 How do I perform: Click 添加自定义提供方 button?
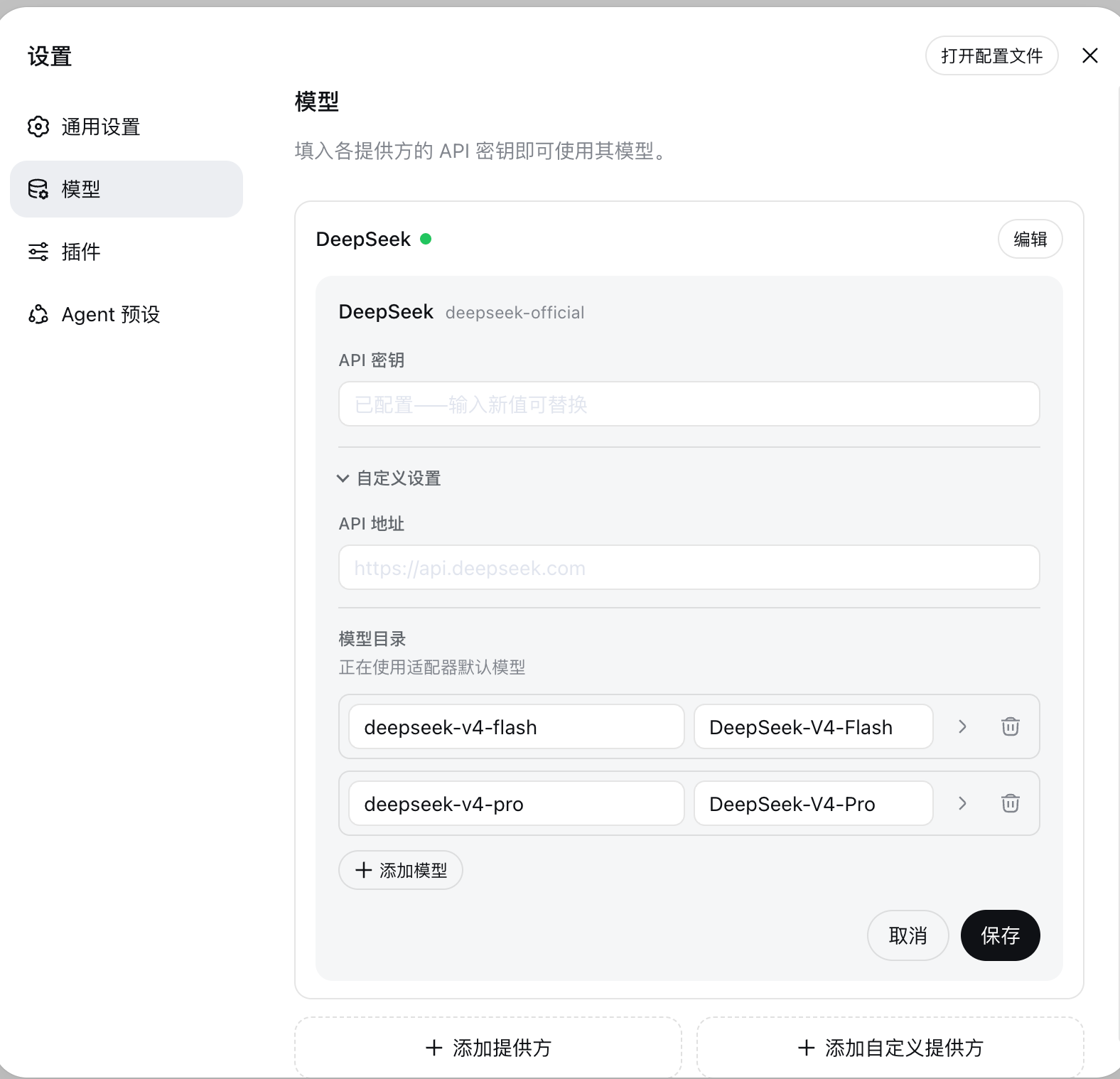tap(890, 1047)
